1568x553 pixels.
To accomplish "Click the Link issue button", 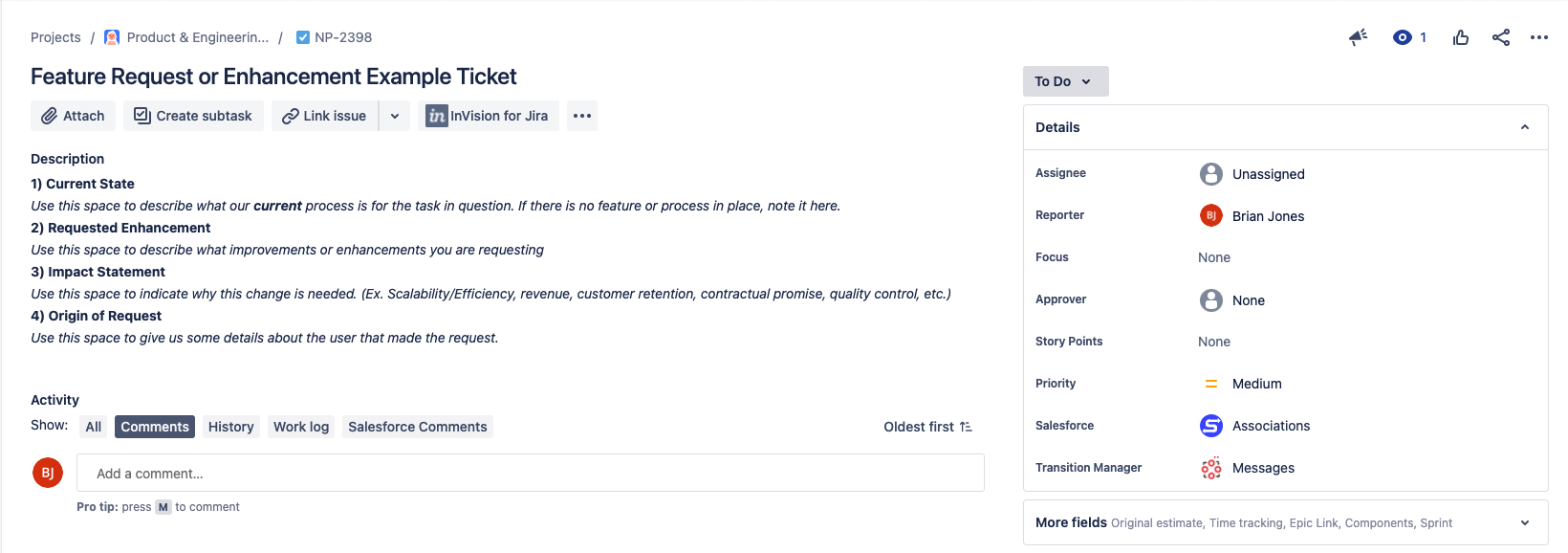I will pyautogui.click(x=325, y=116).
